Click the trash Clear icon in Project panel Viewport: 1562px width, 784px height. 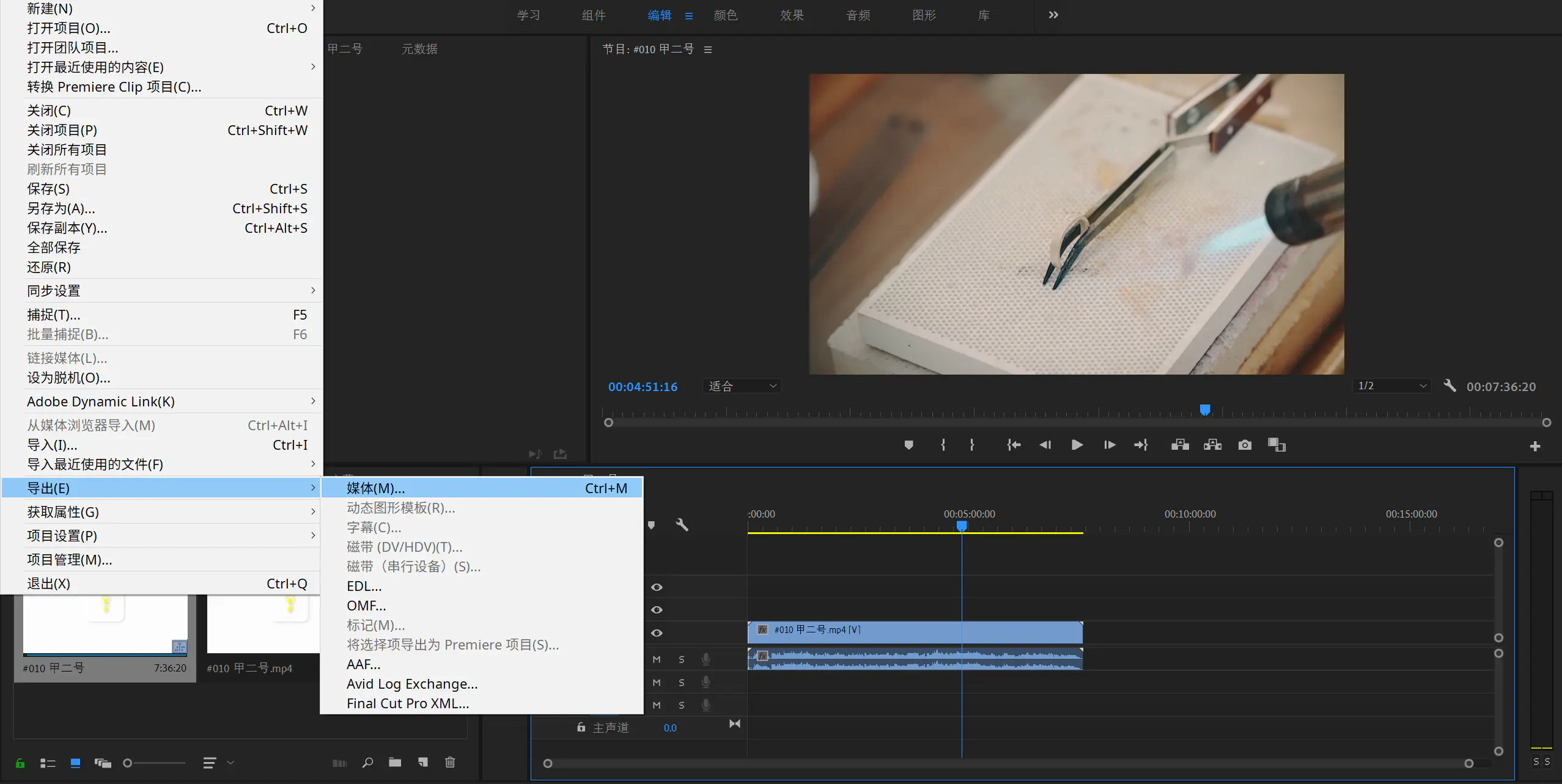pyautogui.click(x=450, y=762)
